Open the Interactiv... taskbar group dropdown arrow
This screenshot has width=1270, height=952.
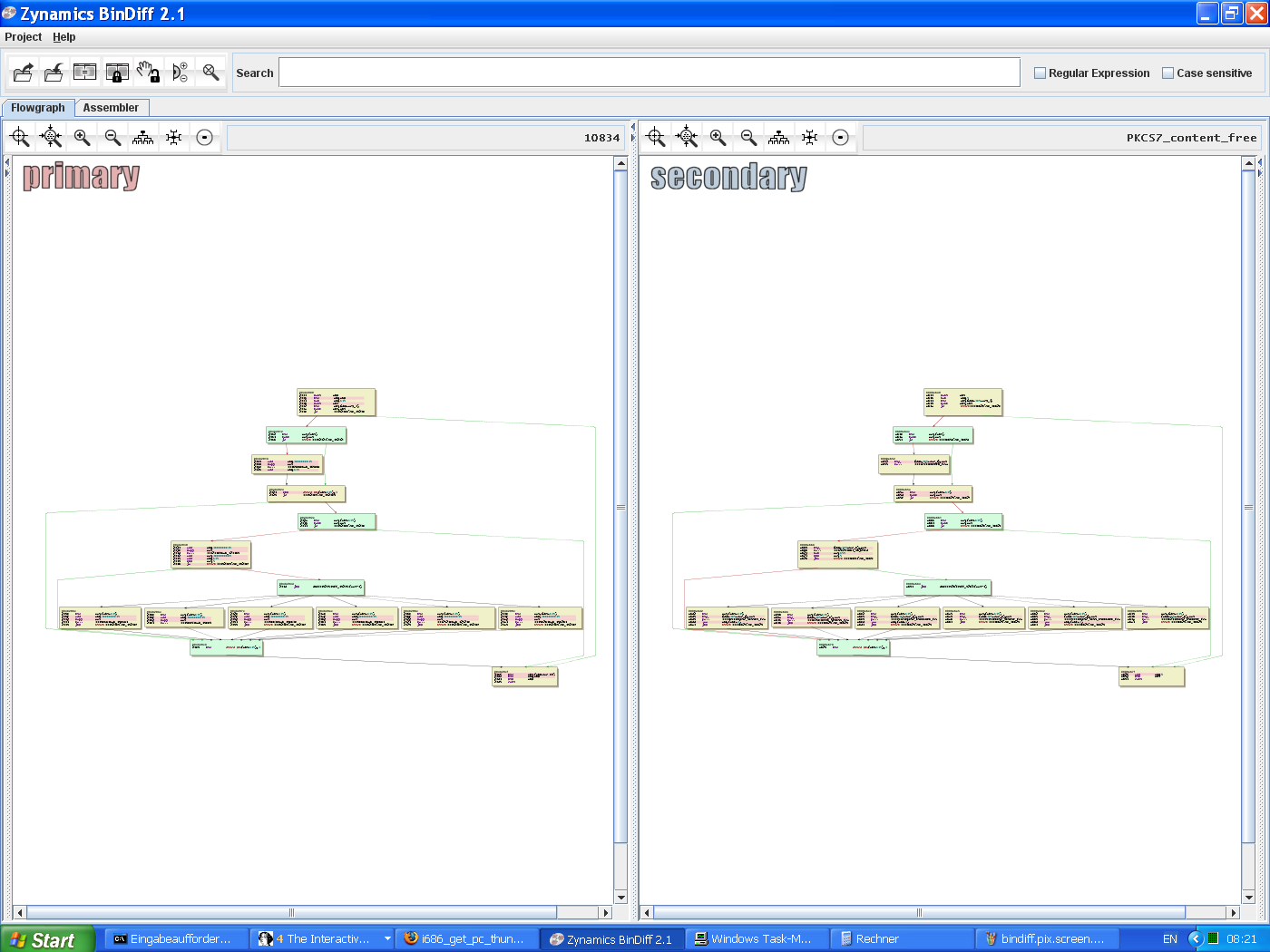pyautogui.click(x=387, y=939)
